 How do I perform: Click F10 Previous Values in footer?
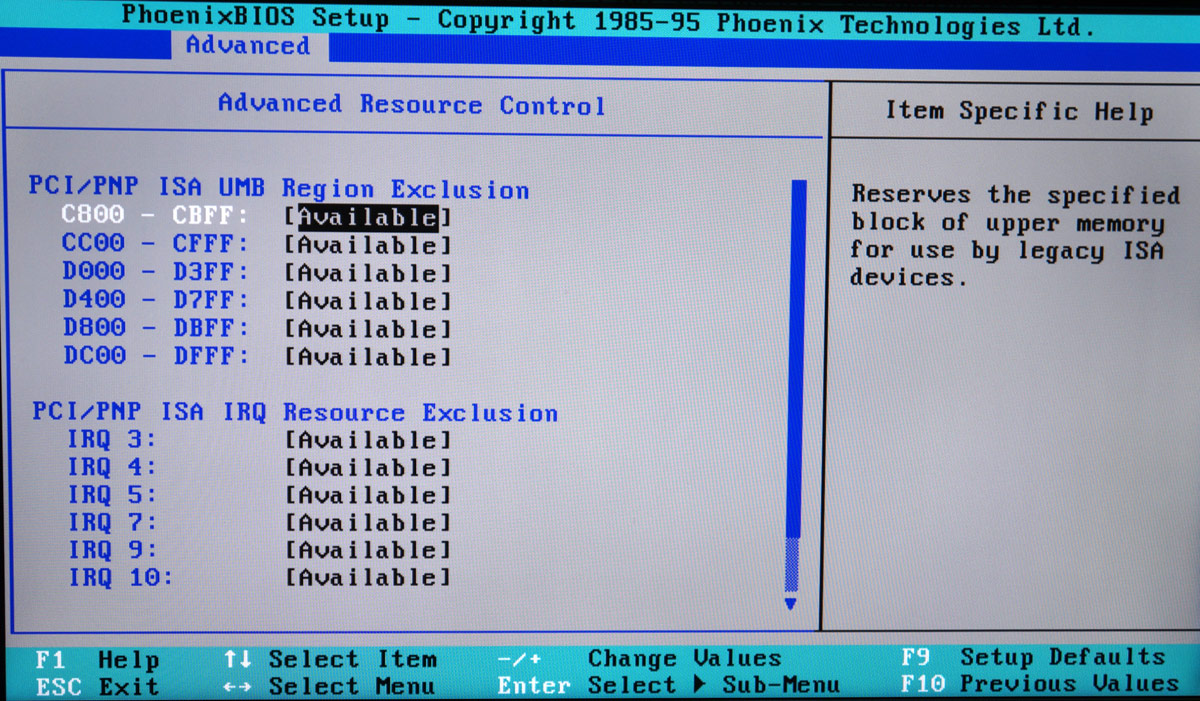[1039, 685]
